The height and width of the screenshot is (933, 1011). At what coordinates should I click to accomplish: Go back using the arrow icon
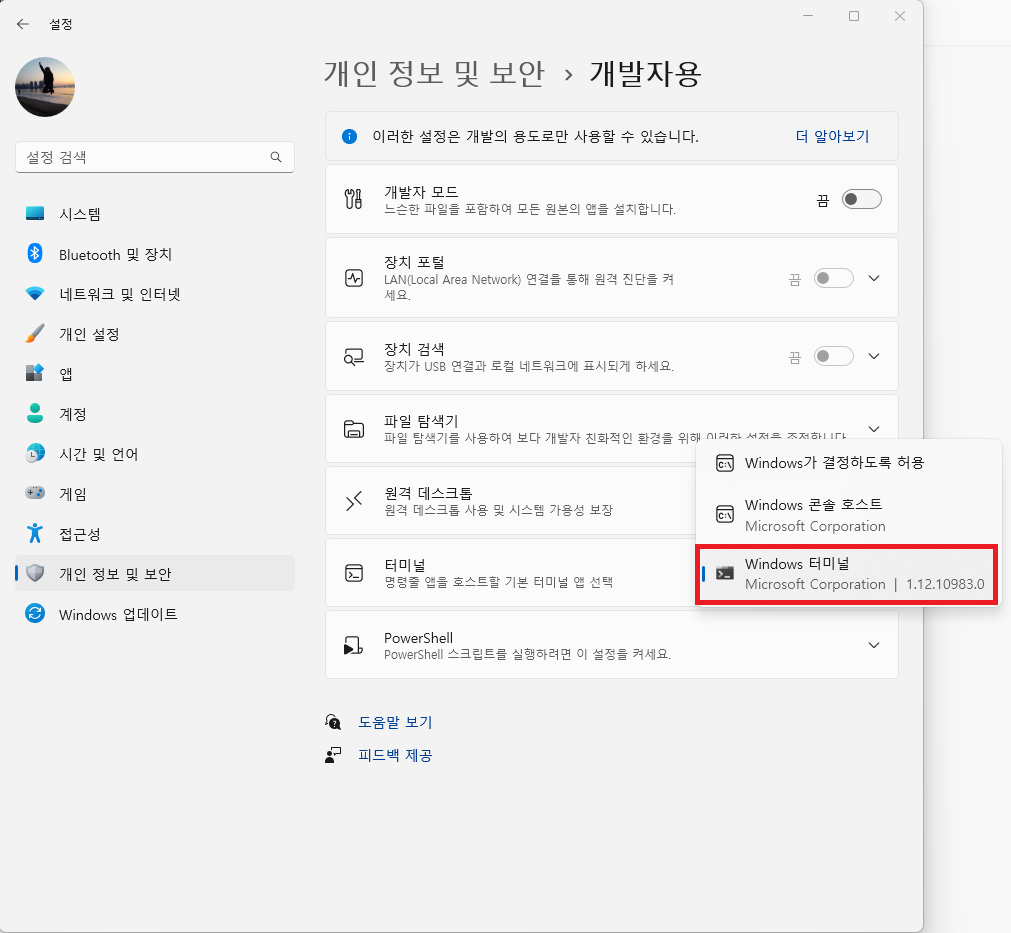point(23,24)
